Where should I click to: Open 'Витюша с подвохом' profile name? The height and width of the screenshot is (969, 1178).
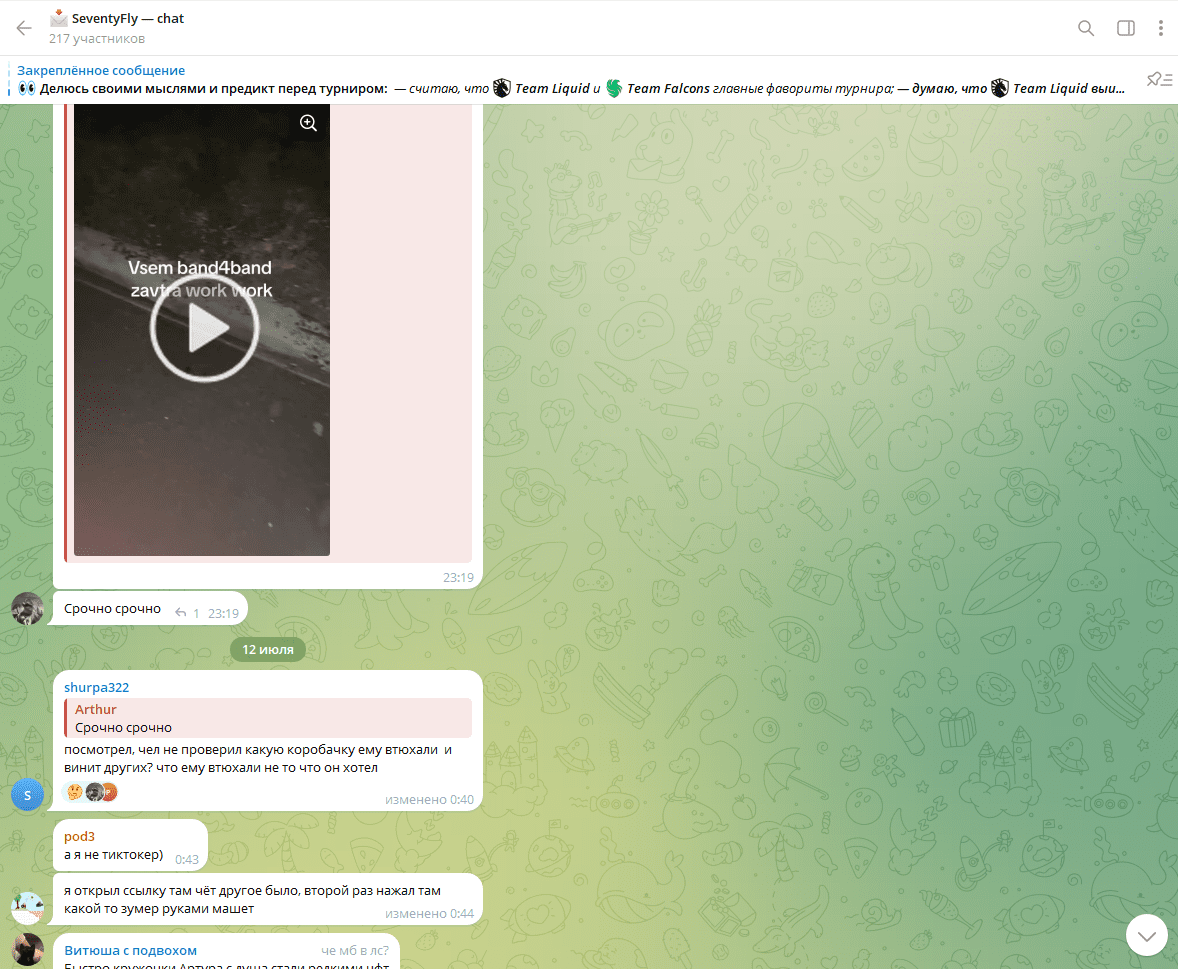click(130, 950)
